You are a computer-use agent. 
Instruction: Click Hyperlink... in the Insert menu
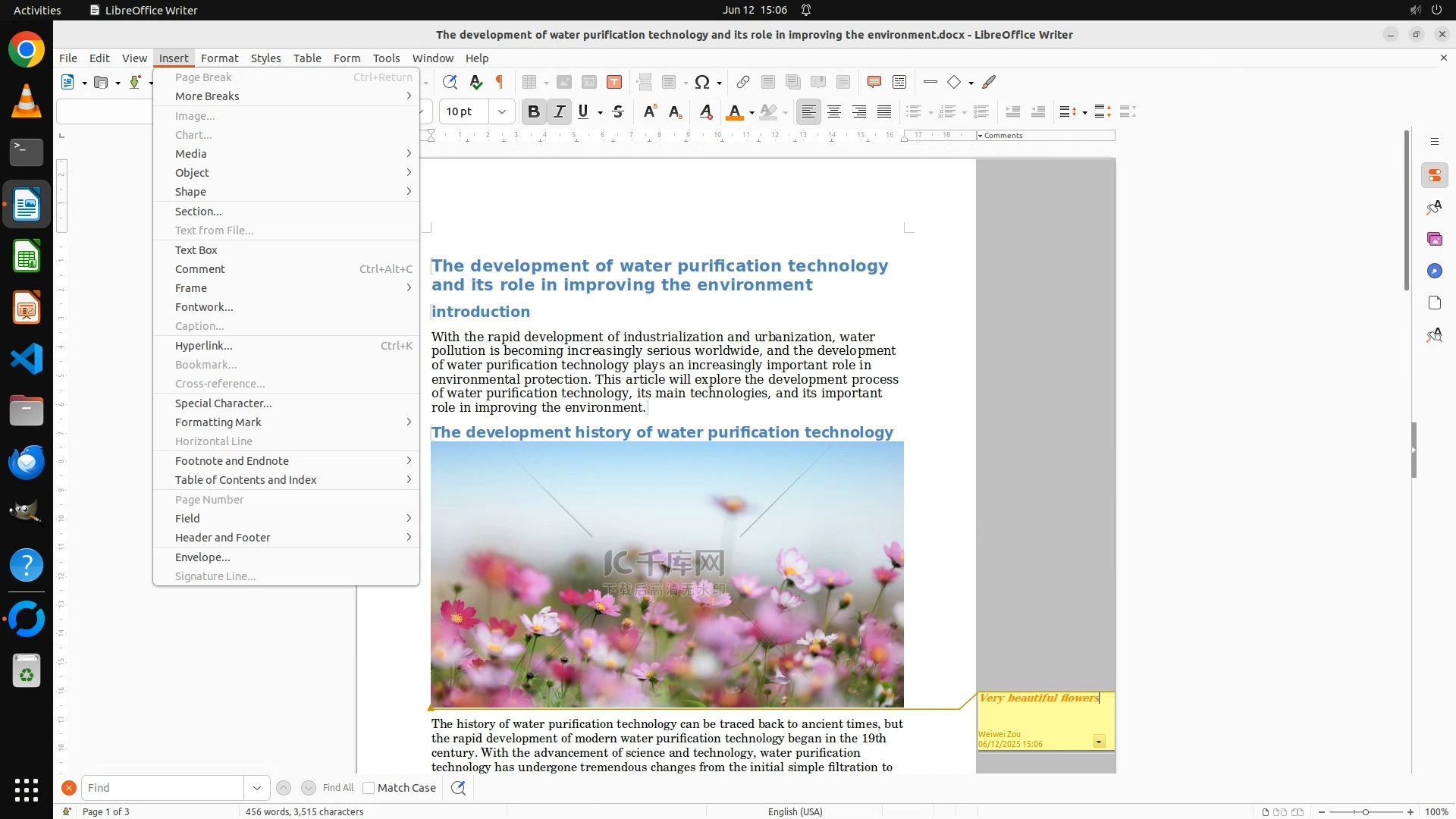[x=203, y=346]
